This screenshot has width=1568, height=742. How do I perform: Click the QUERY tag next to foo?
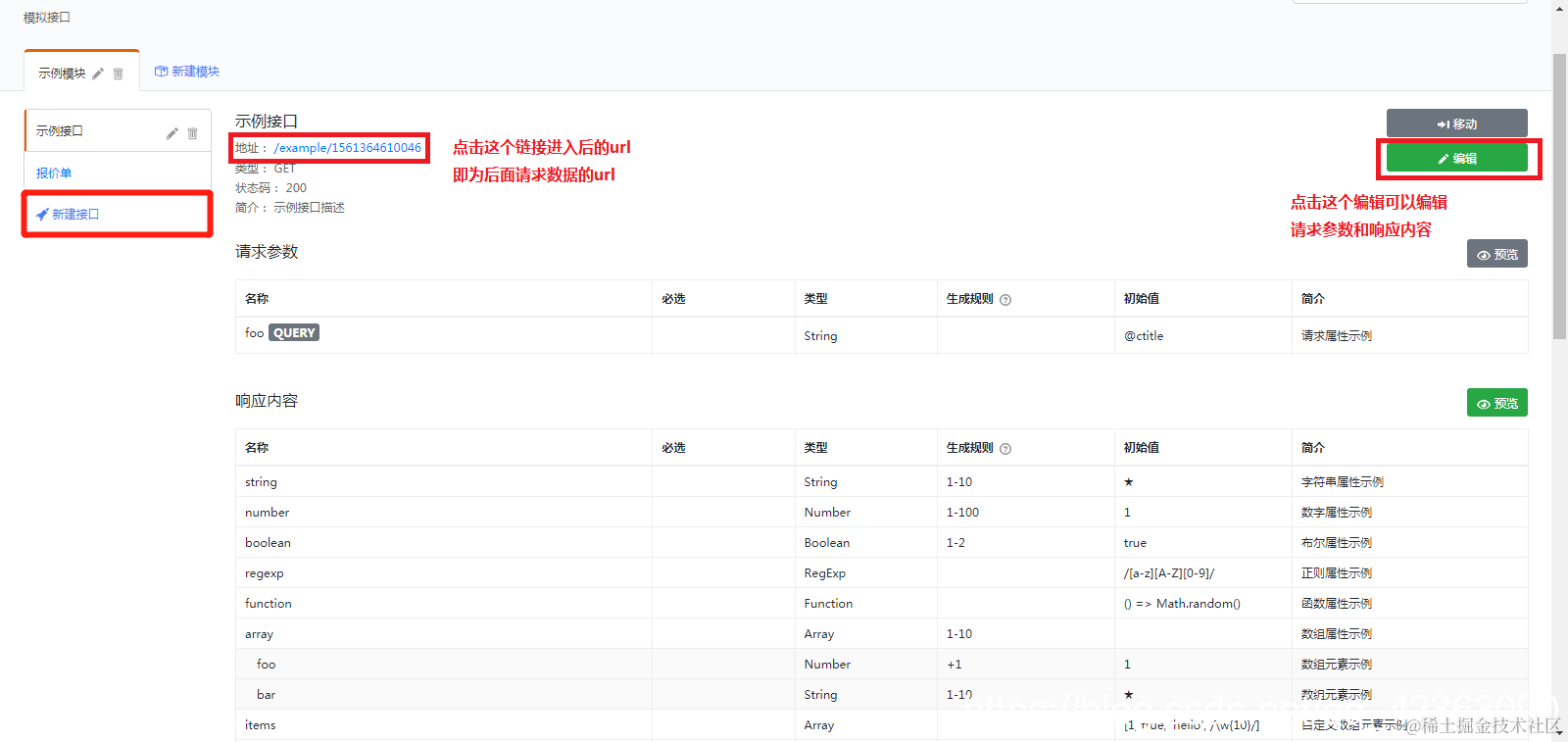pyautogui.click(x=294, y=333)
